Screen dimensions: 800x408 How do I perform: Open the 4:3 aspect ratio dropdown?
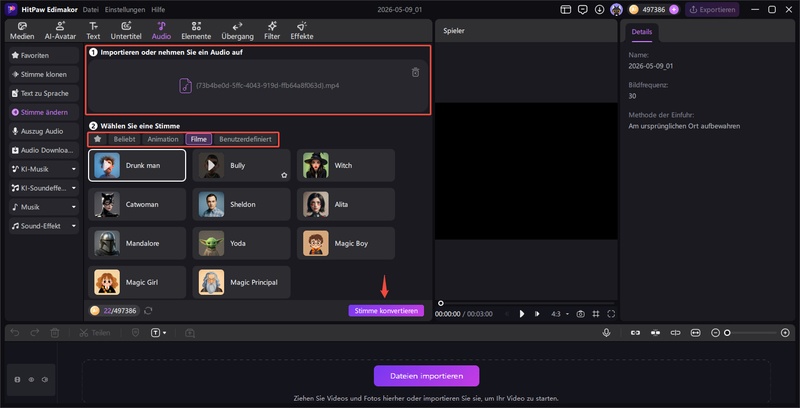tap(560, 314)
